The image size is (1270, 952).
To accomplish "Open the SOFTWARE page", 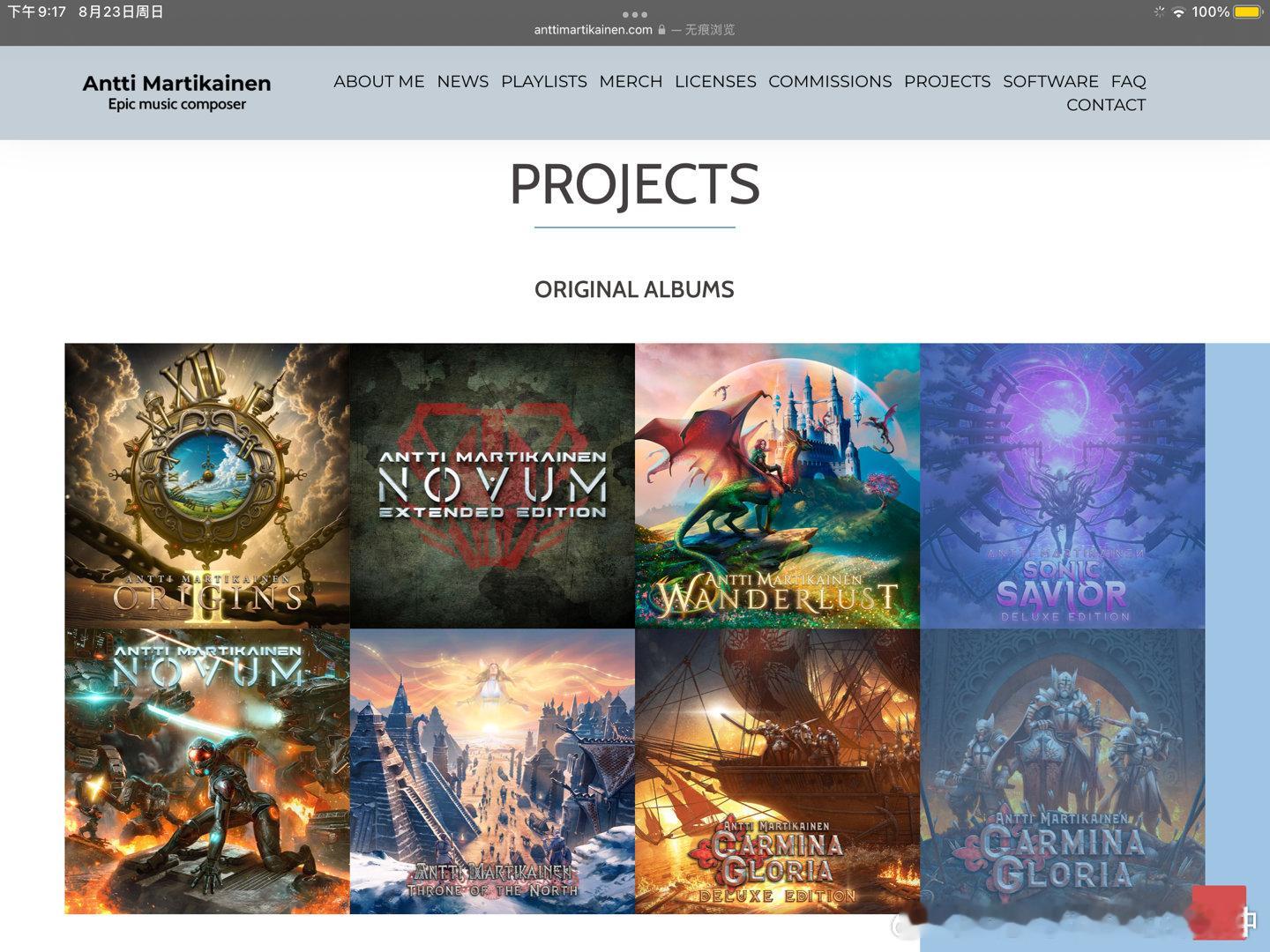I will click(x=1050, y=81).
